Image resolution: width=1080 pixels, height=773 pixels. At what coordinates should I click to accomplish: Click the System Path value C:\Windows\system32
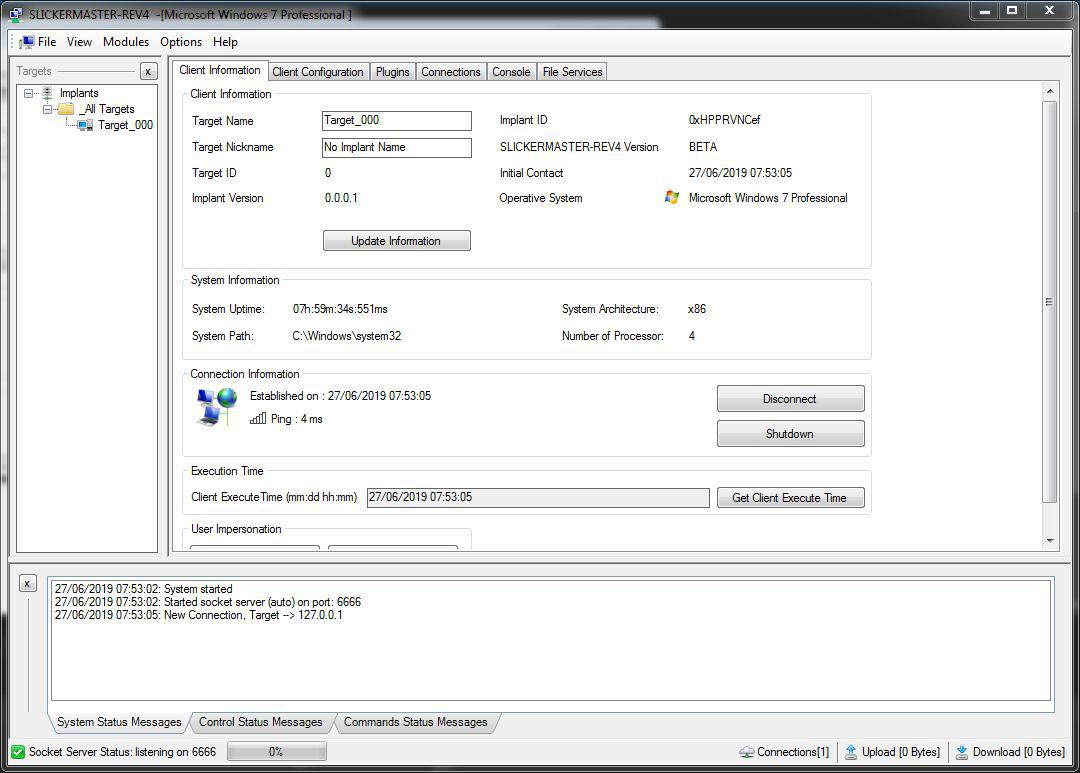point(346,336)
